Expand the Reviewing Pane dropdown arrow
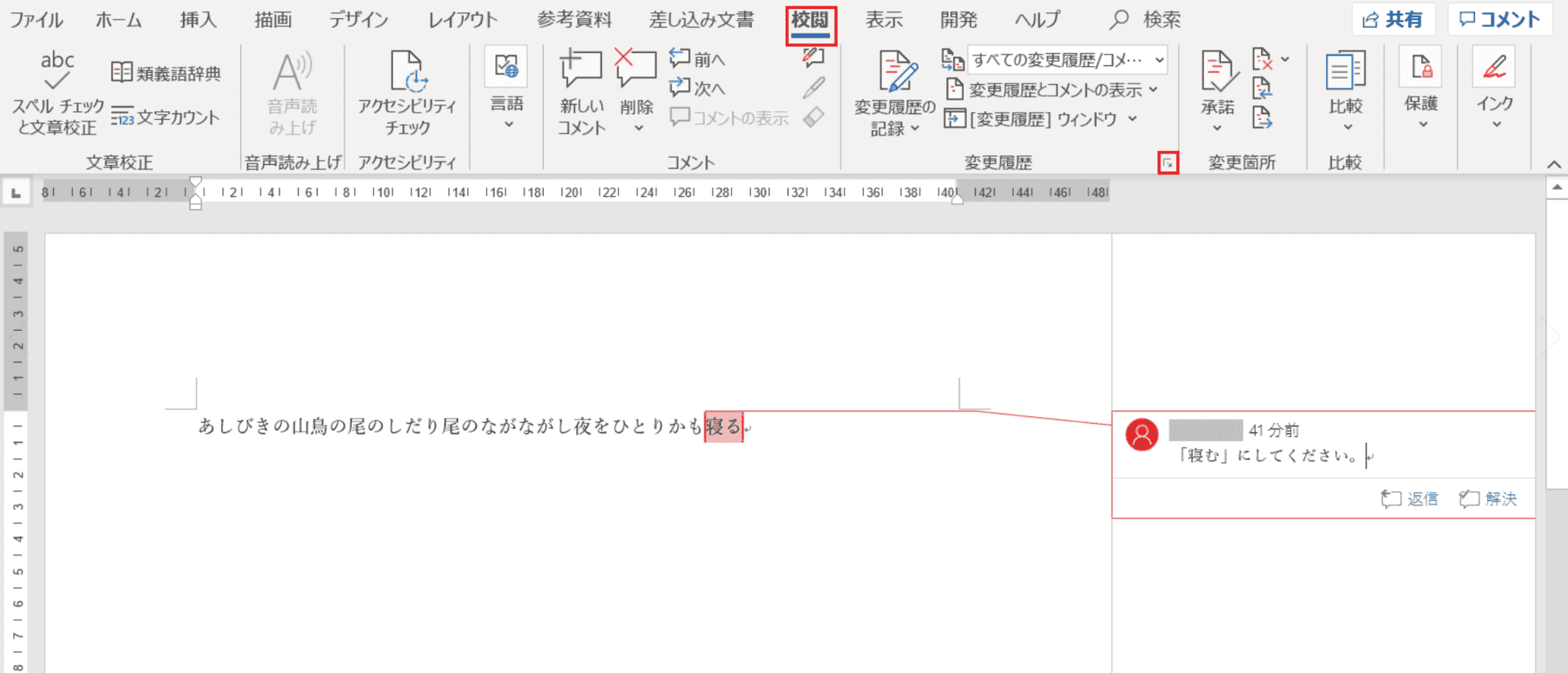Screen dimensions: 1568x673 1133,119
